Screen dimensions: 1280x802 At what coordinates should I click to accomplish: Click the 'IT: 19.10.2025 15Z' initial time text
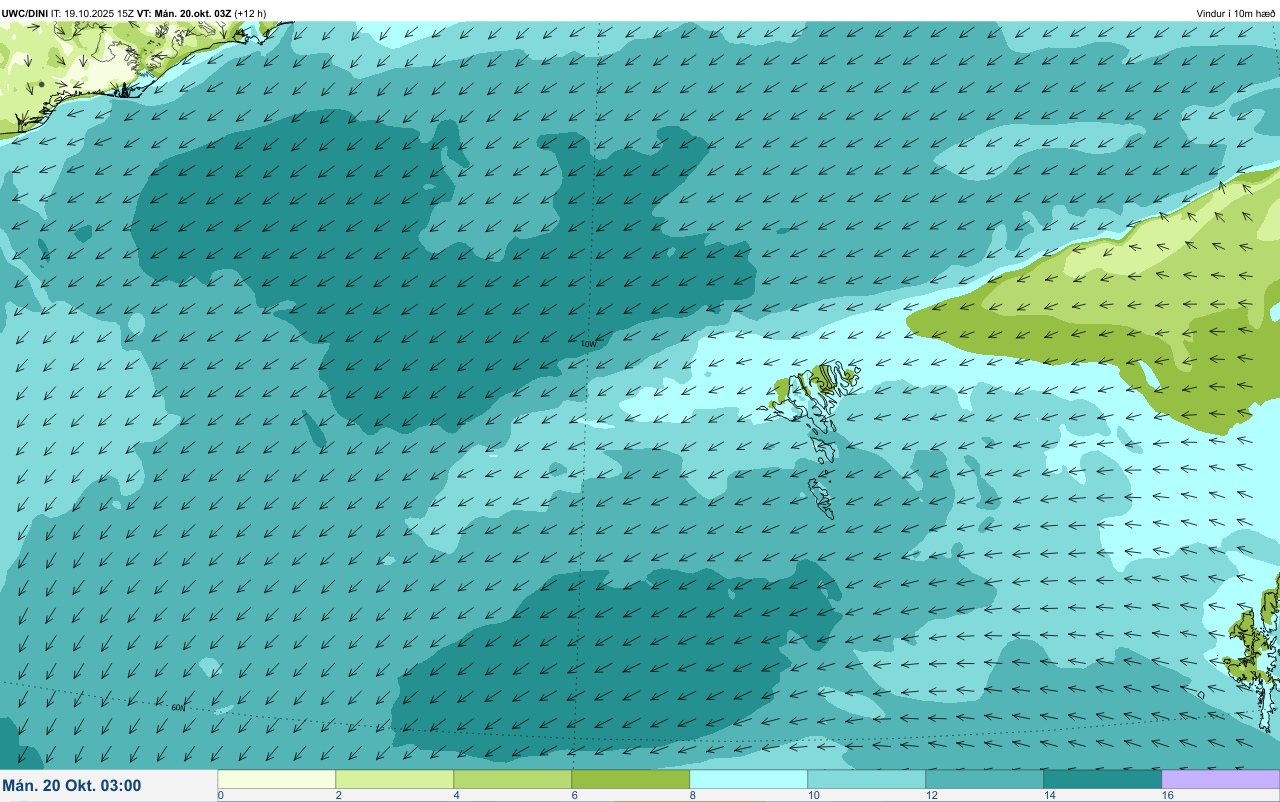pos(93,13)
